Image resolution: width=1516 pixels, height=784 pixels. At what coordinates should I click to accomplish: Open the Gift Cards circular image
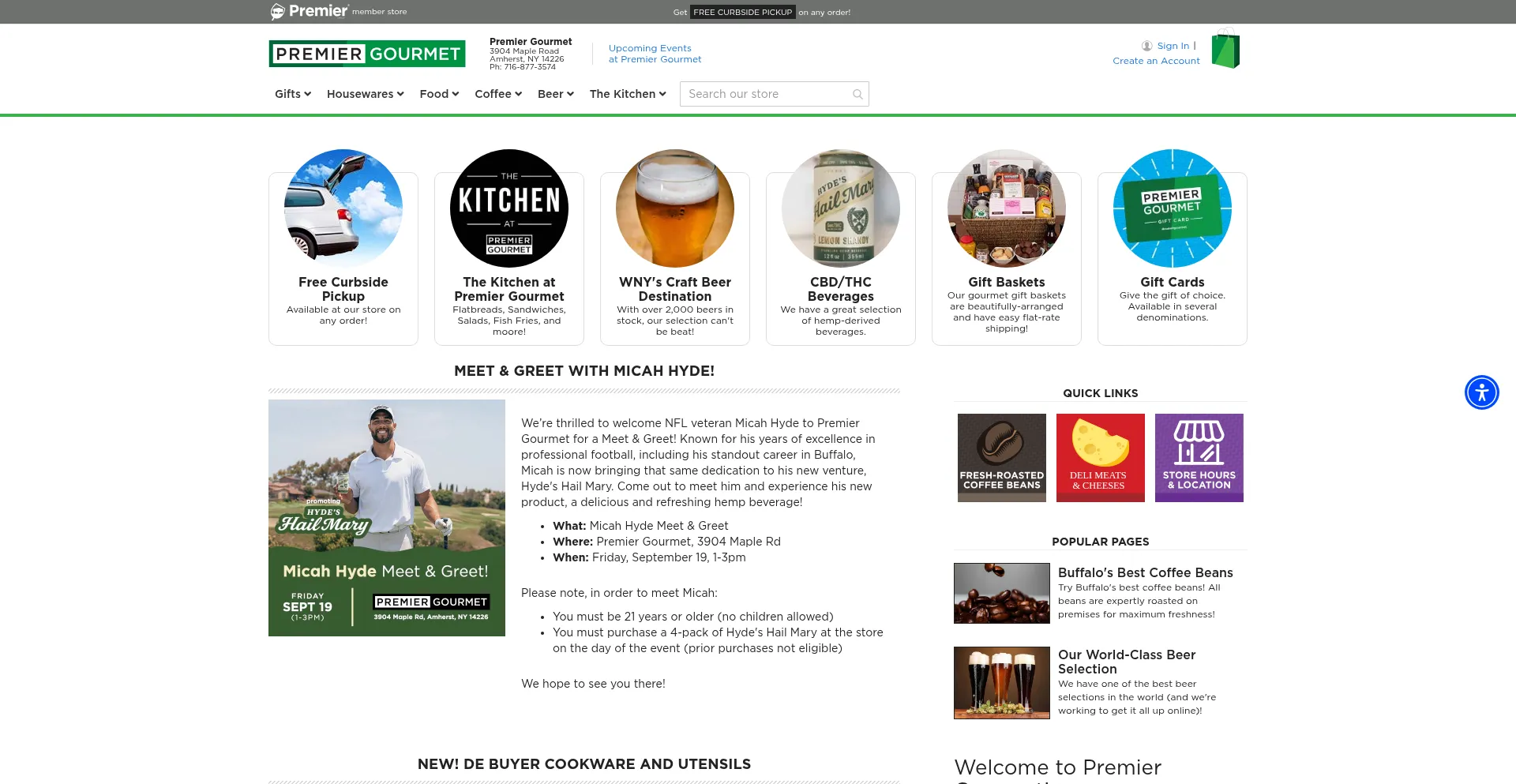tap(1172, 208)
